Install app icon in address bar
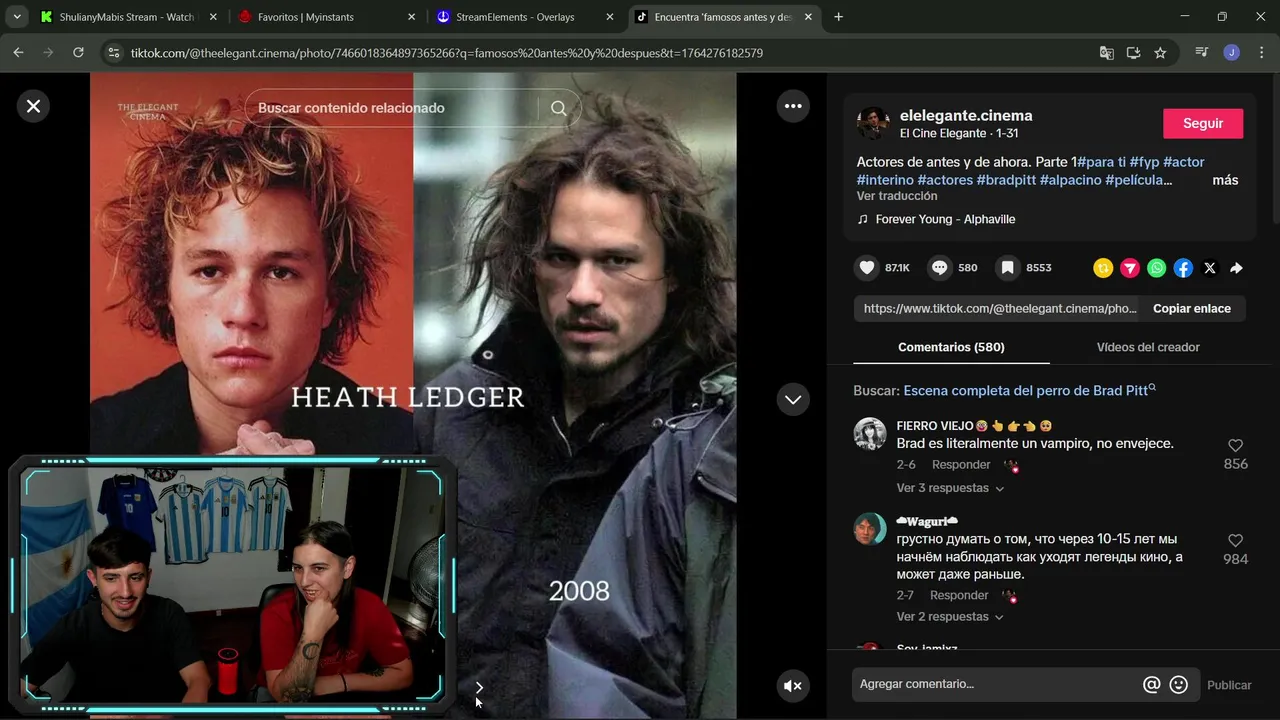This screenshot has height=720, width=1280. [1133, 53]
